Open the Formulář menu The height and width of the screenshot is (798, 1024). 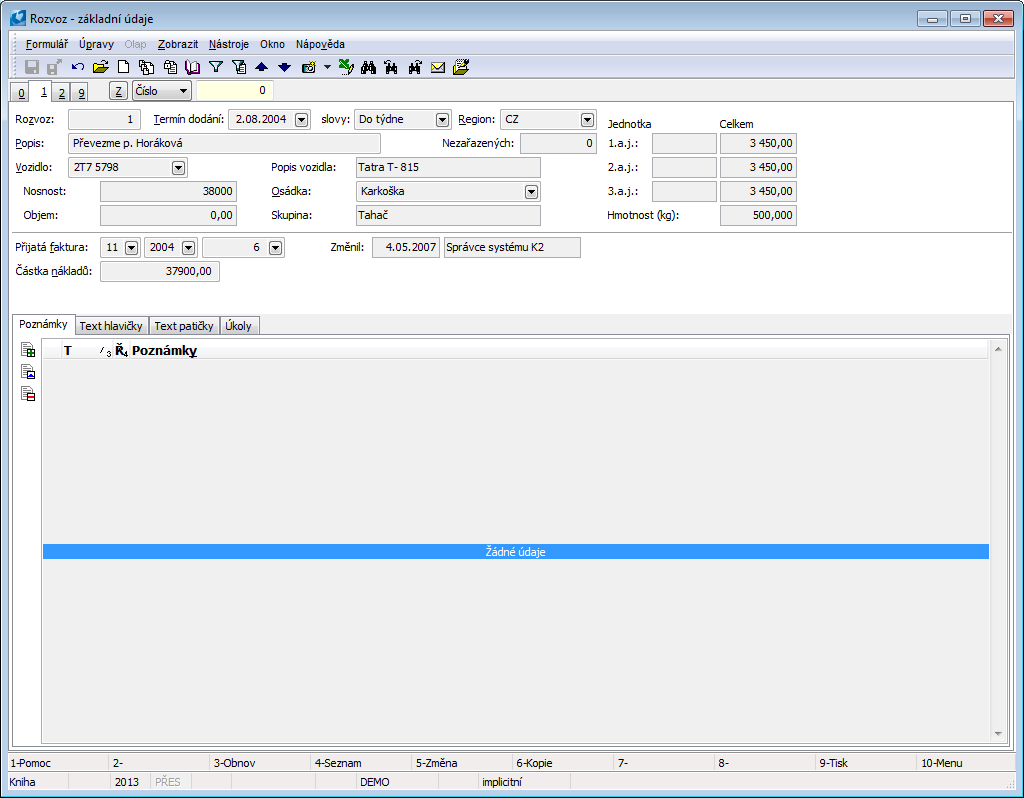[x=46, y=44]
